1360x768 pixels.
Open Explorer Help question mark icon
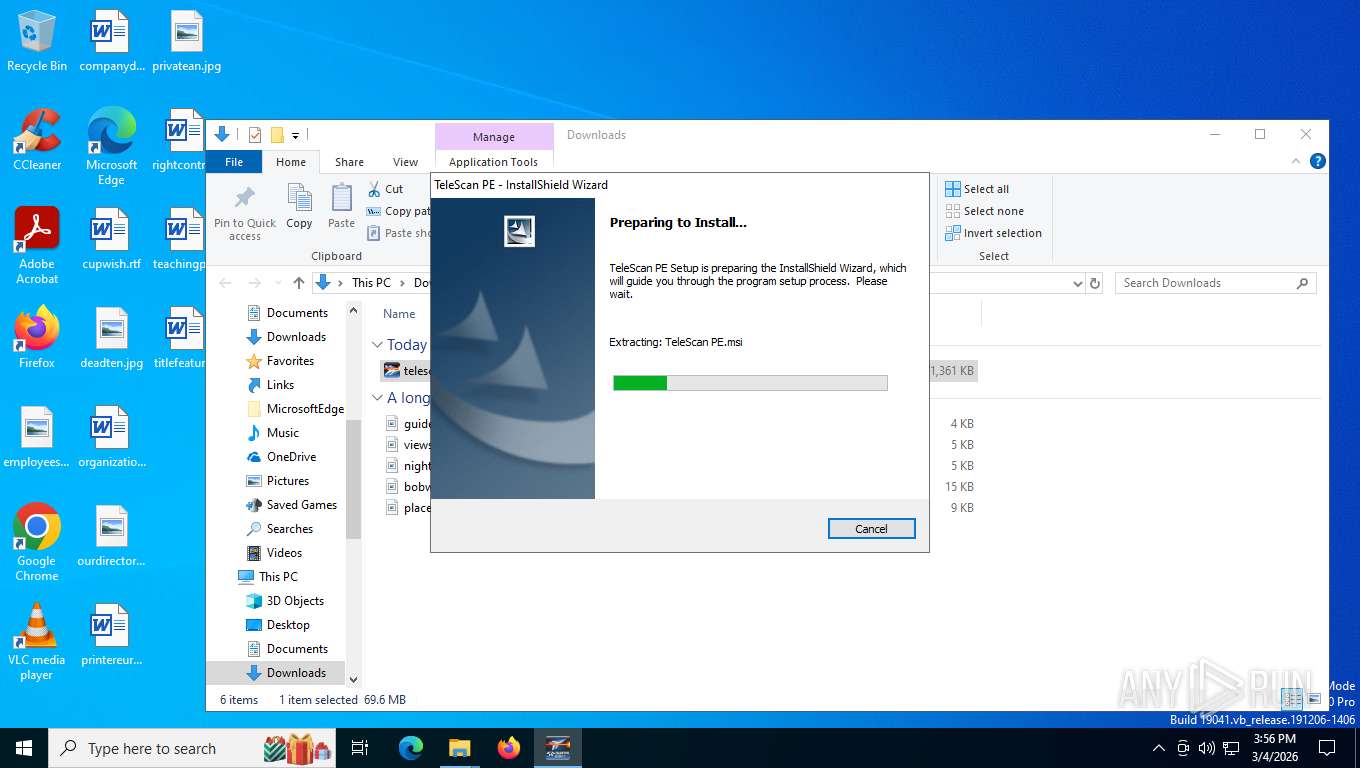[1318, 161]
